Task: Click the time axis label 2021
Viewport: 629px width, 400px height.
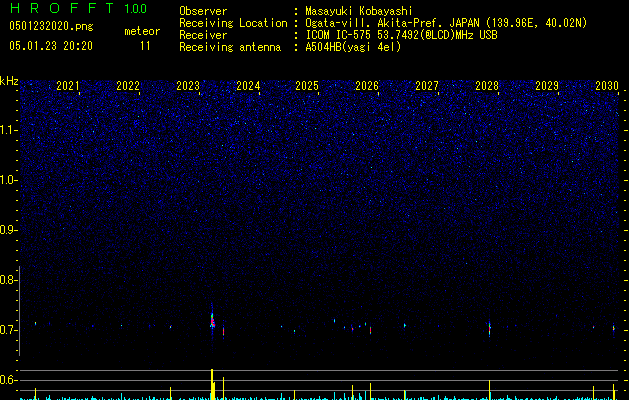Action: [x=68, y=85]
